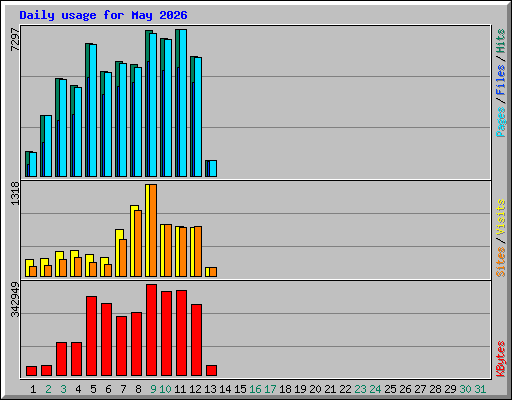Click the cyan pages bar for day 2
Screen dimensions: 512x400
(48, 146)
